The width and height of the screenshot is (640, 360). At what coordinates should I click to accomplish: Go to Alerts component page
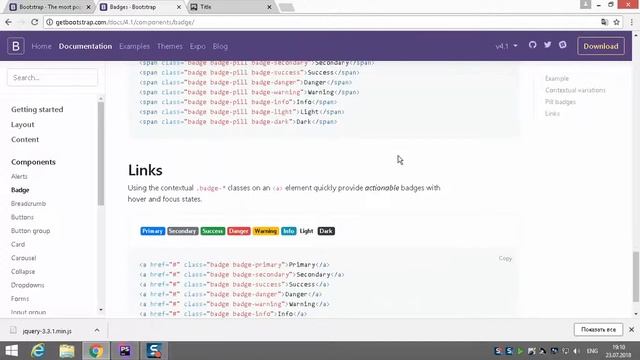tap(19, 176)
